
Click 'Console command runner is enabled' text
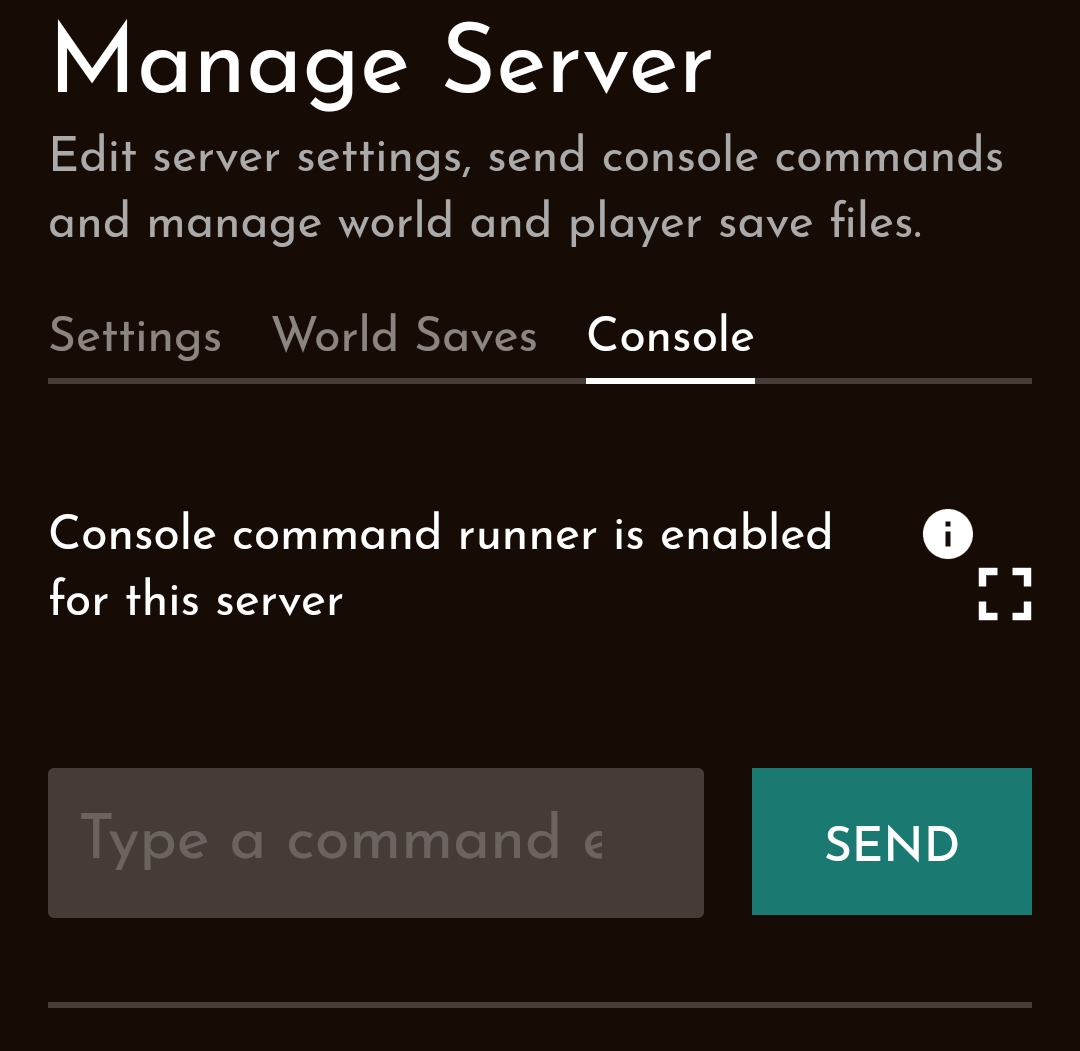[440, 533]
